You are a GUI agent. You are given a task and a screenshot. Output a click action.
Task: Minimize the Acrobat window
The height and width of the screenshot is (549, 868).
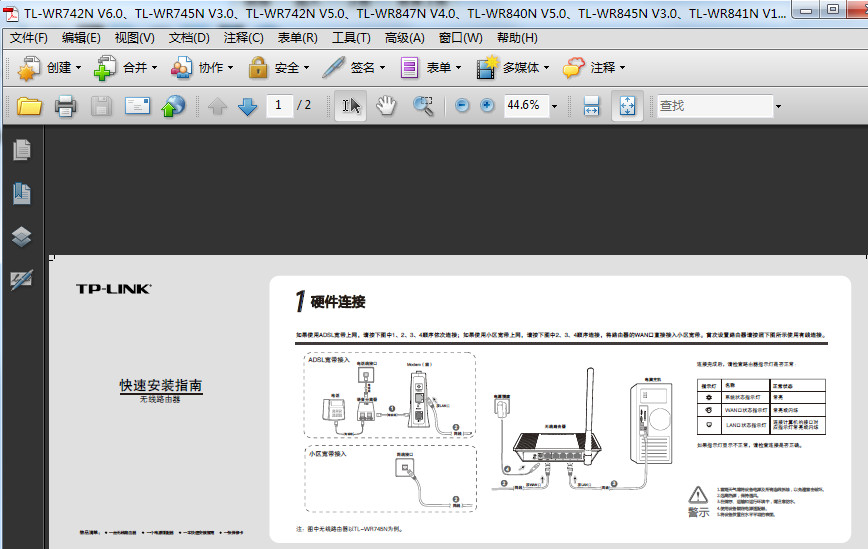tap(806, 10)
